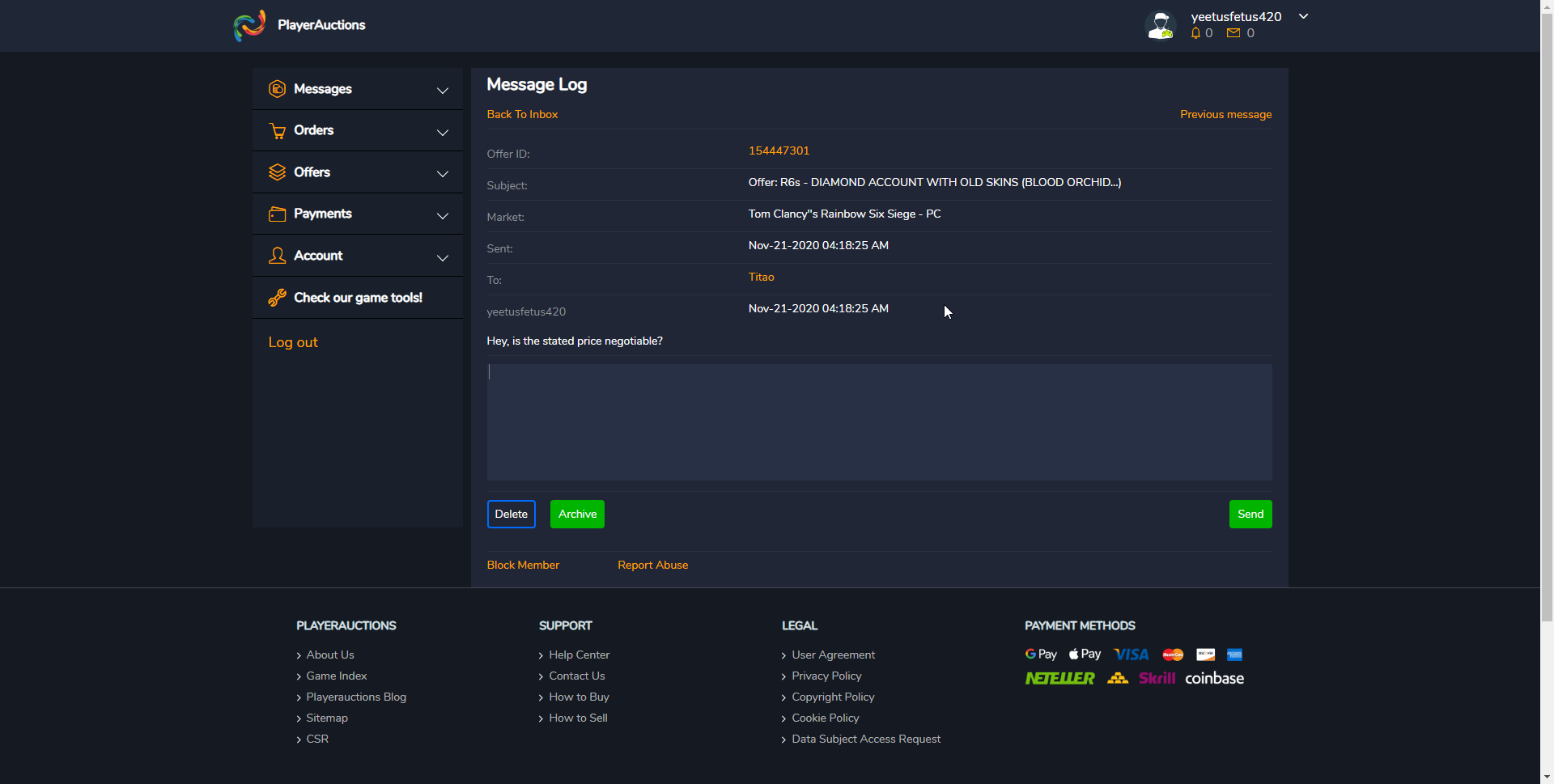Open offer ID 154447301 link
The width and height of the screenshot is (1554, 784).
pos(779,151)
